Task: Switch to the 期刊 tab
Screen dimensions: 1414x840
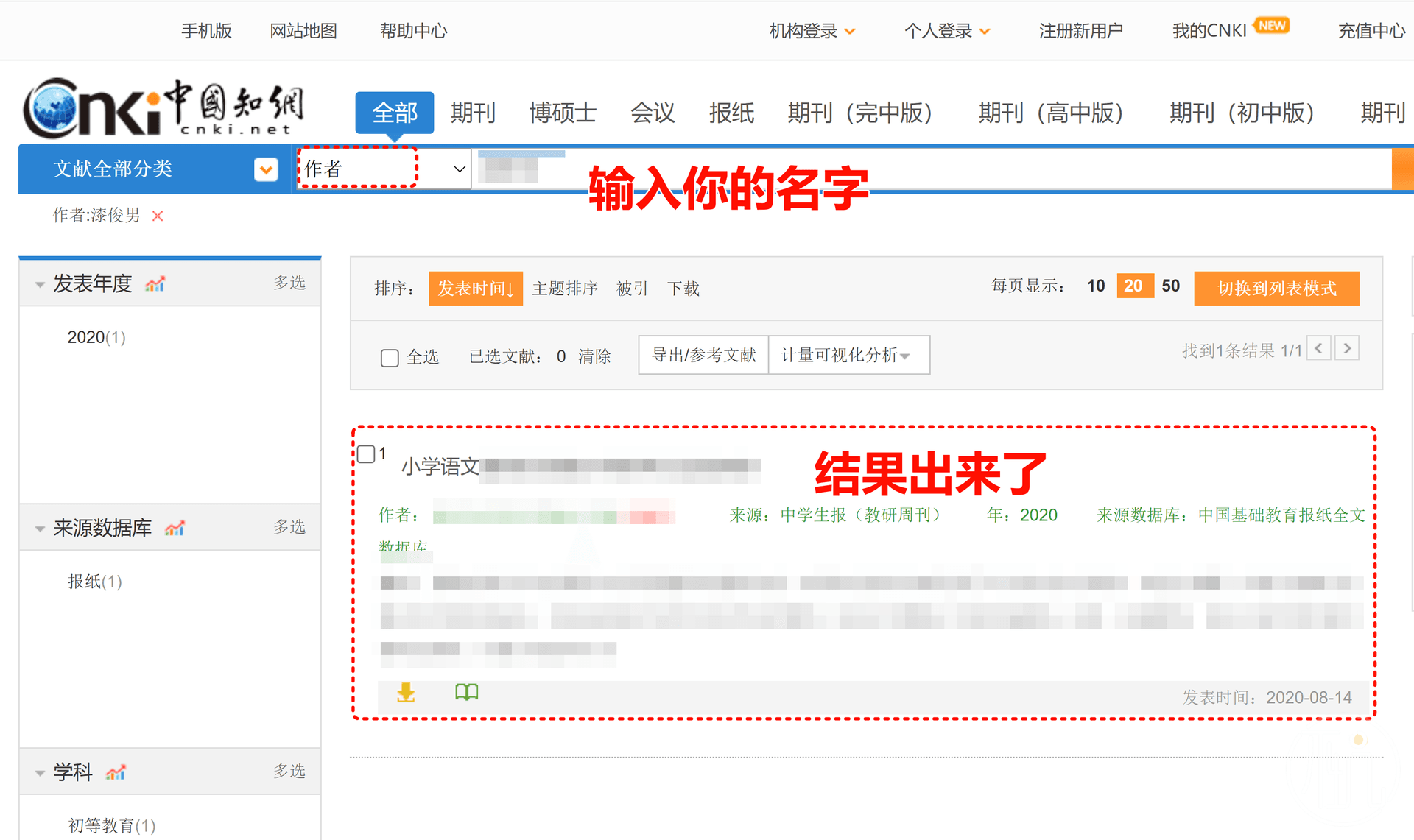Action: (473, 113)
